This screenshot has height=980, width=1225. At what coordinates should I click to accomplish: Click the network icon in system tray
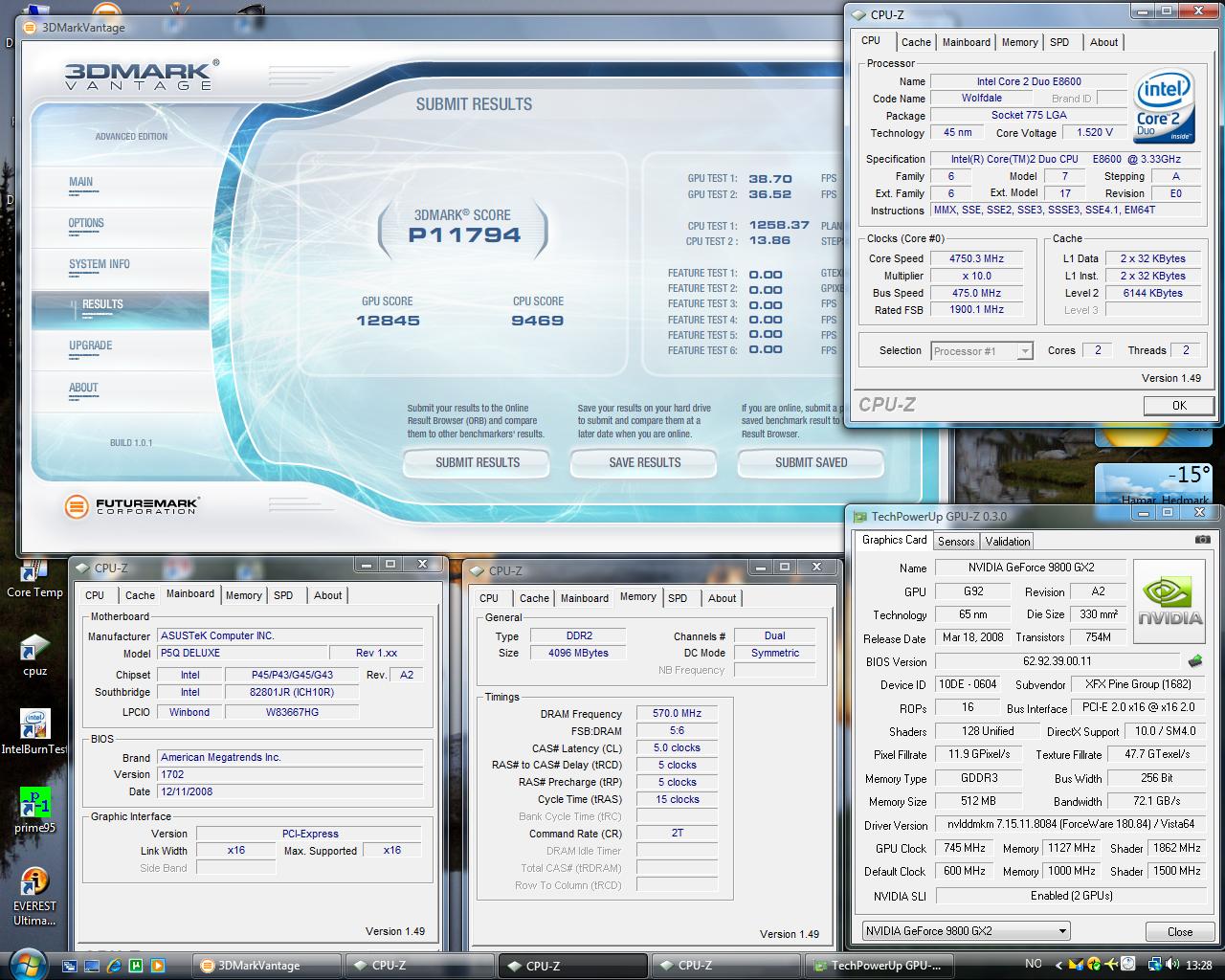[1155, 965]
